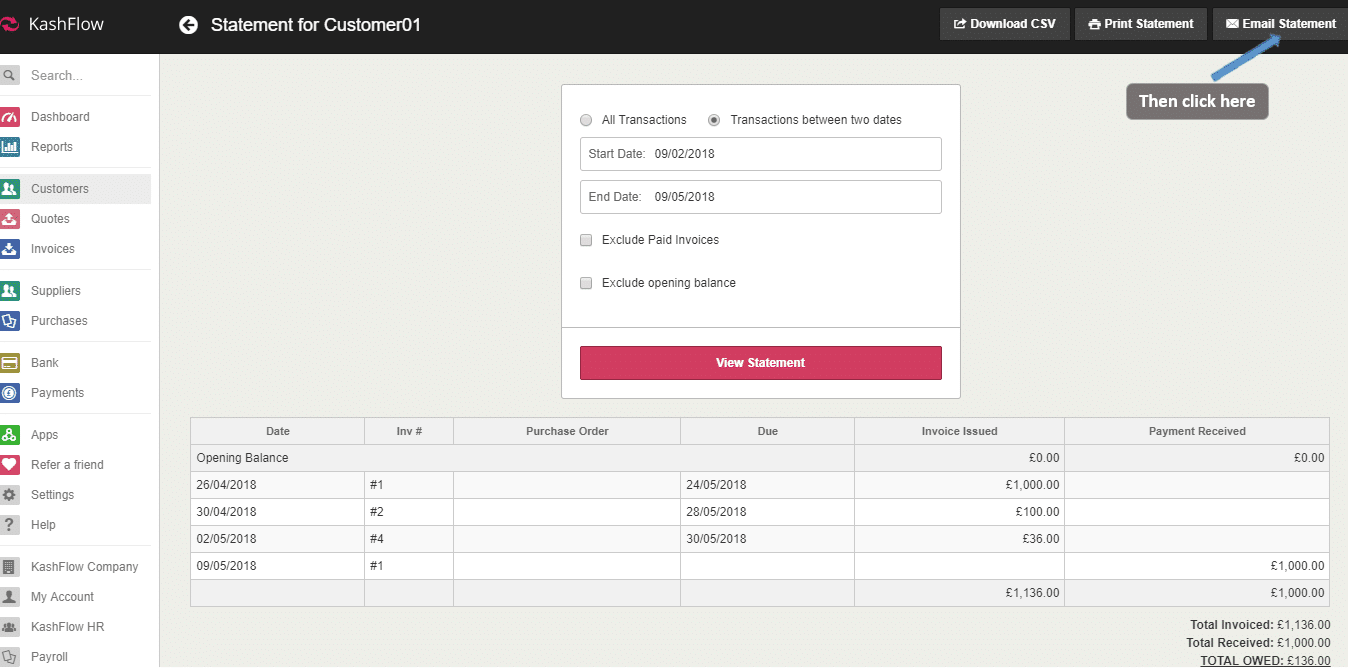Tick the Exclude Paid Invoices checkbox
1348x672 pixels.
pos(586,240)
